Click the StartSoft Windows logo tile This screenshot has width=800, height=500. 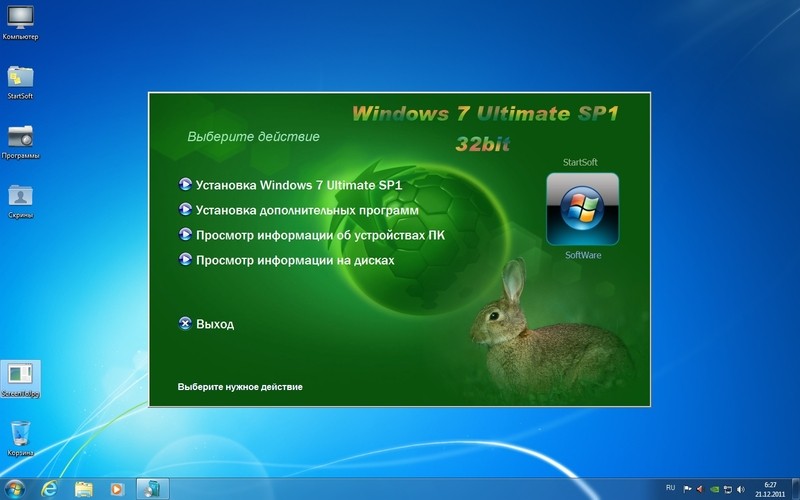(x=582, y=209)
